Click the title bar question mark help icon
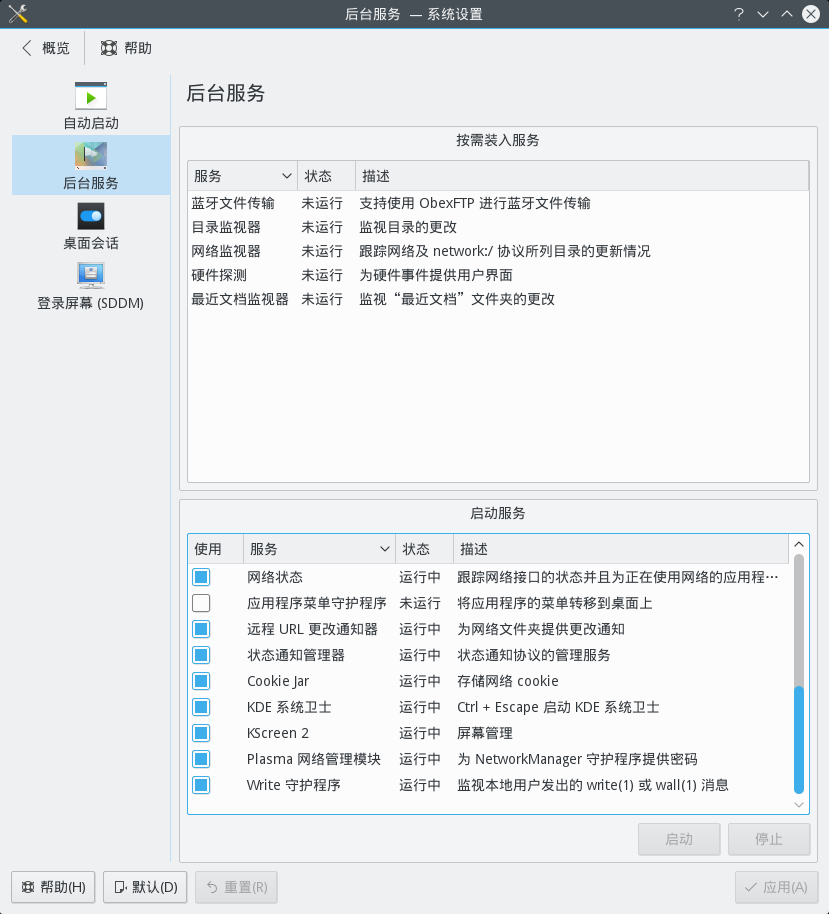The image size is (829, 914). point(739,13)
